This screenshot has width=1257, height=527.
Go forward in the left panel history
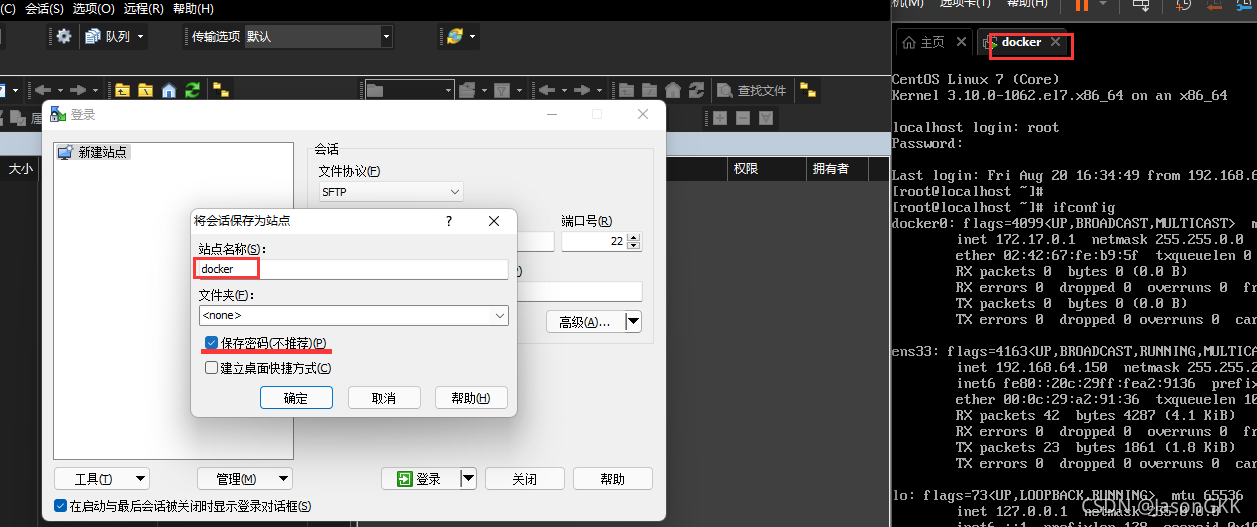click(x=77, y=90)
